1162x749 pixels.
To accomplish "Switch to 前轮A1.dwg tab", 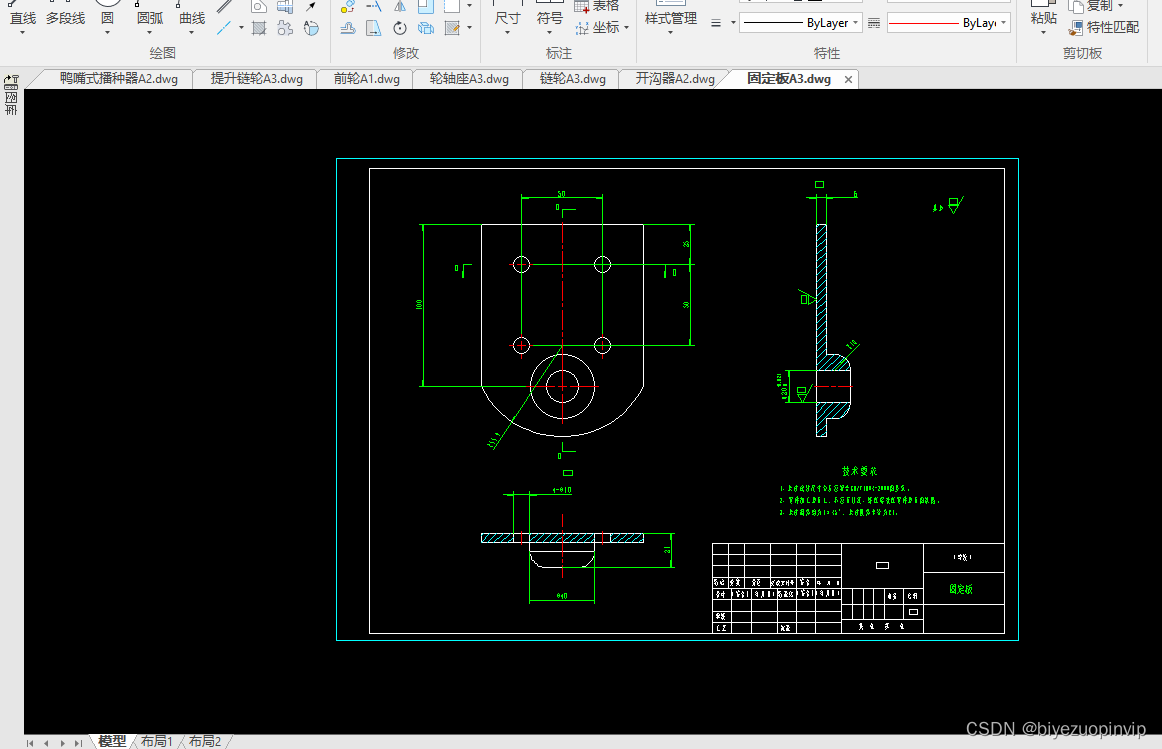I will [367, 79].
